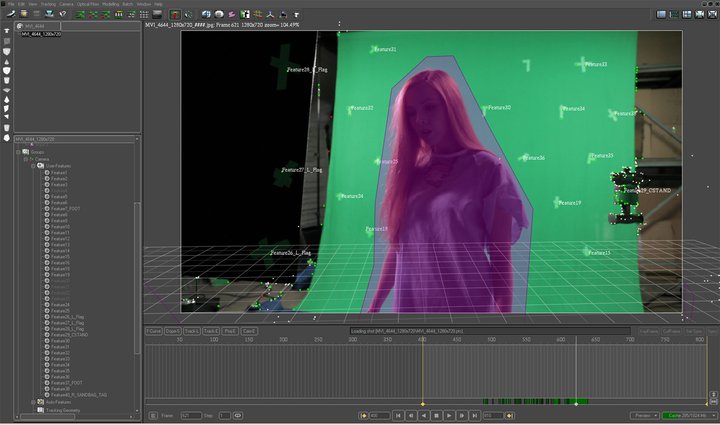Image resolution: width=720 pixels, height=425 pixels.
Task: Open the Batch menu
Action: [128, 4]
